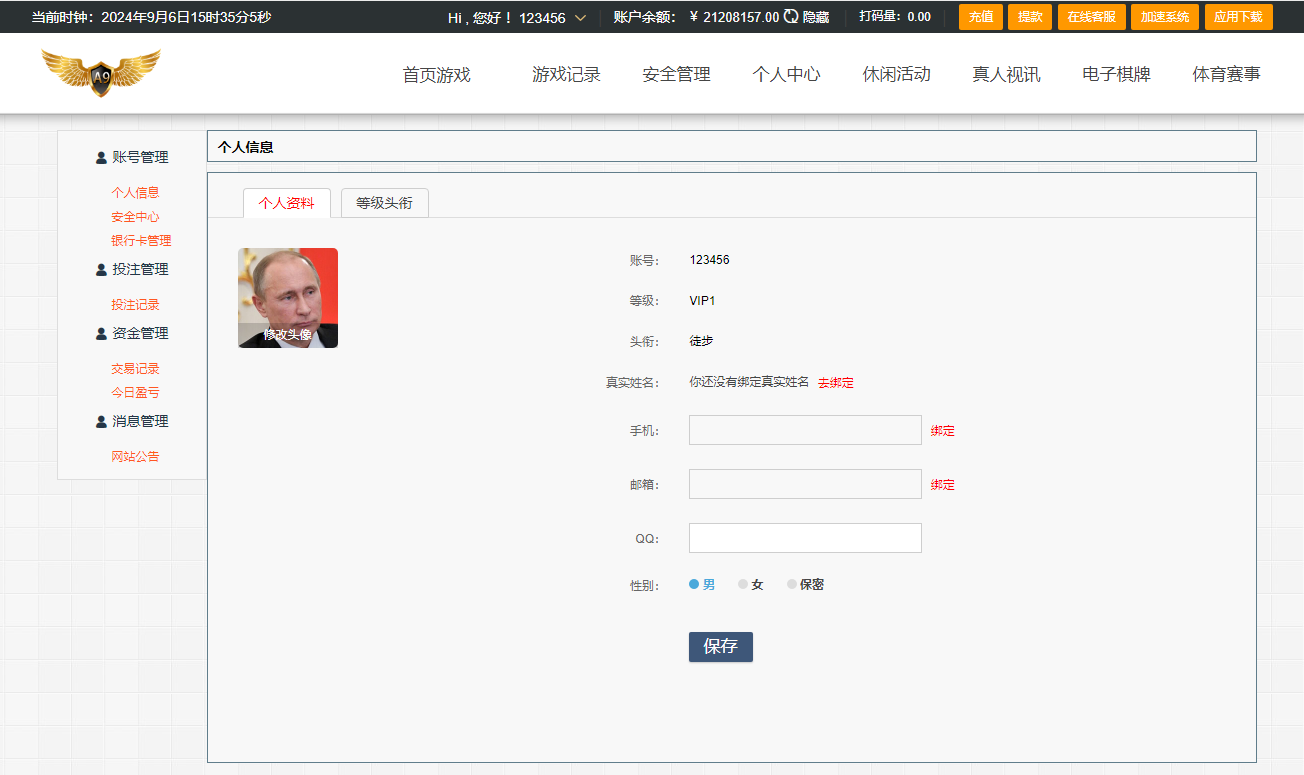Expand the username 123456 dropdown menu

click(x=582, y=17)
